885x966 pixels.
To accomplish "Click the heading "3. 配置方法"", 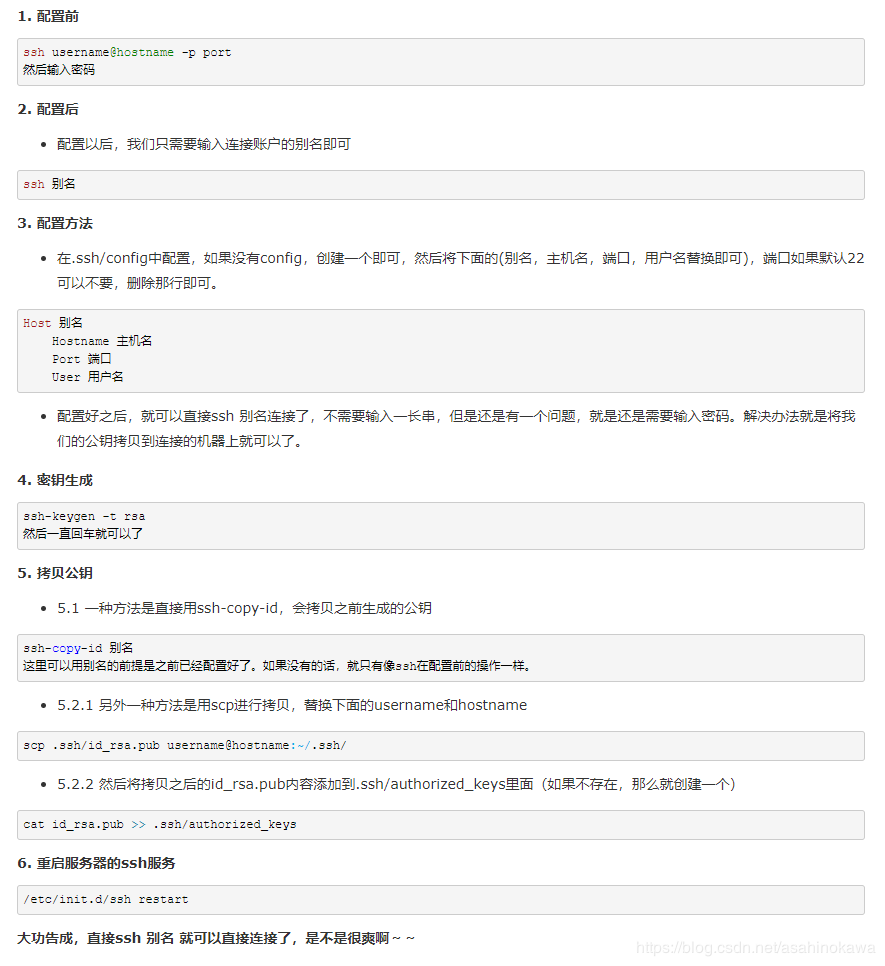I will [x=55, y=224].
